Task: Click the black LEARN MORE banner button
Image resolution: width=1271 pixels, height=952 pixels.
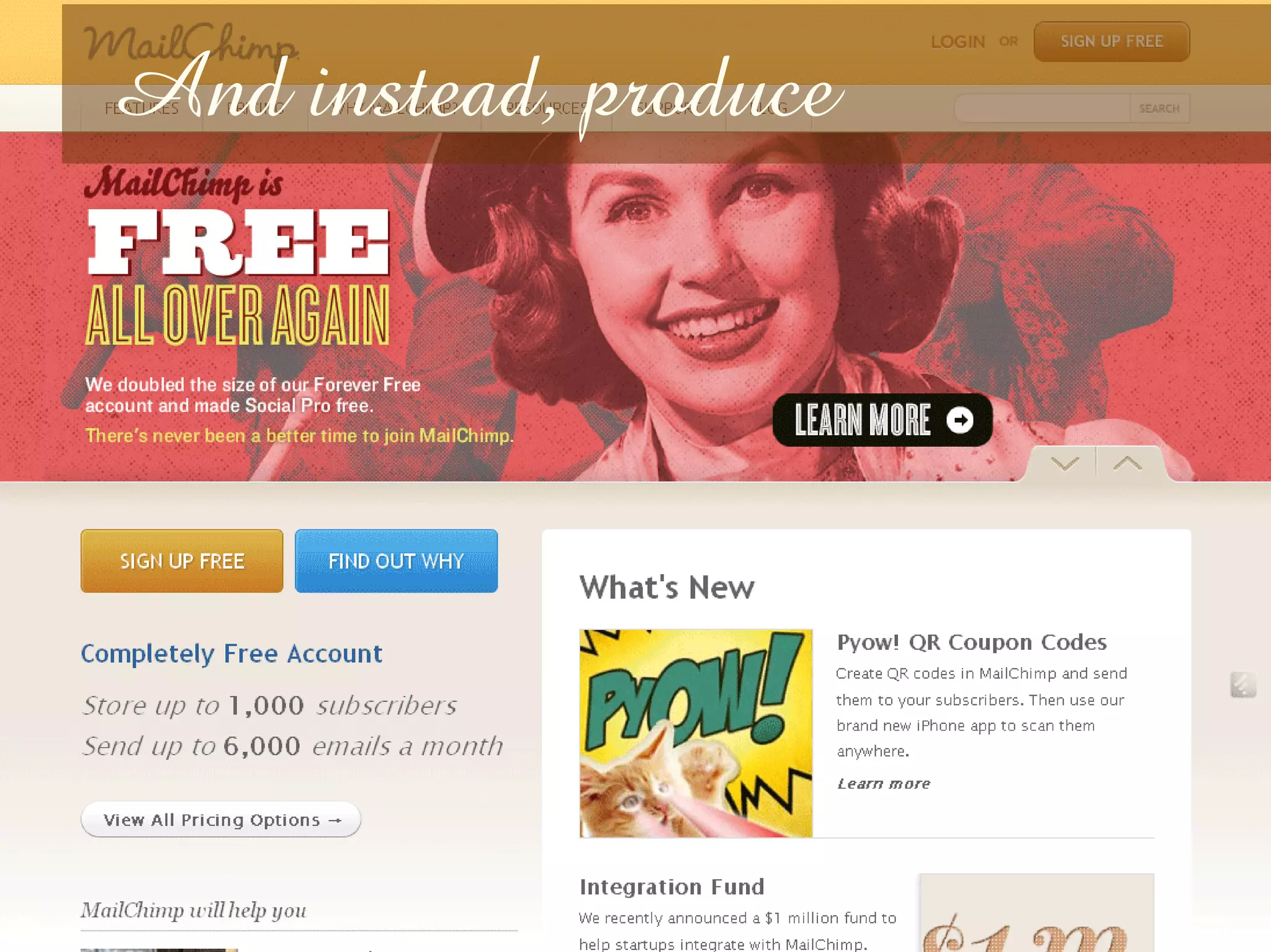Action: pos(882,420)
